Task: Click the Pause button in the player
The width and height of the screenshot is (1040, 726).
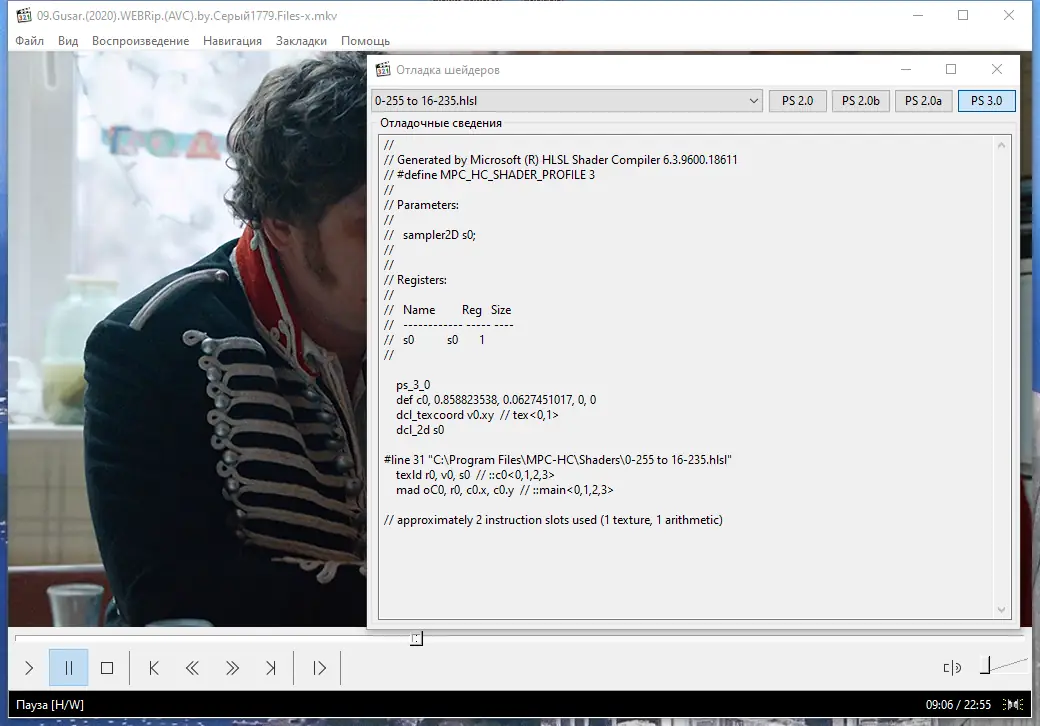Action: click(x=68, y=668)
